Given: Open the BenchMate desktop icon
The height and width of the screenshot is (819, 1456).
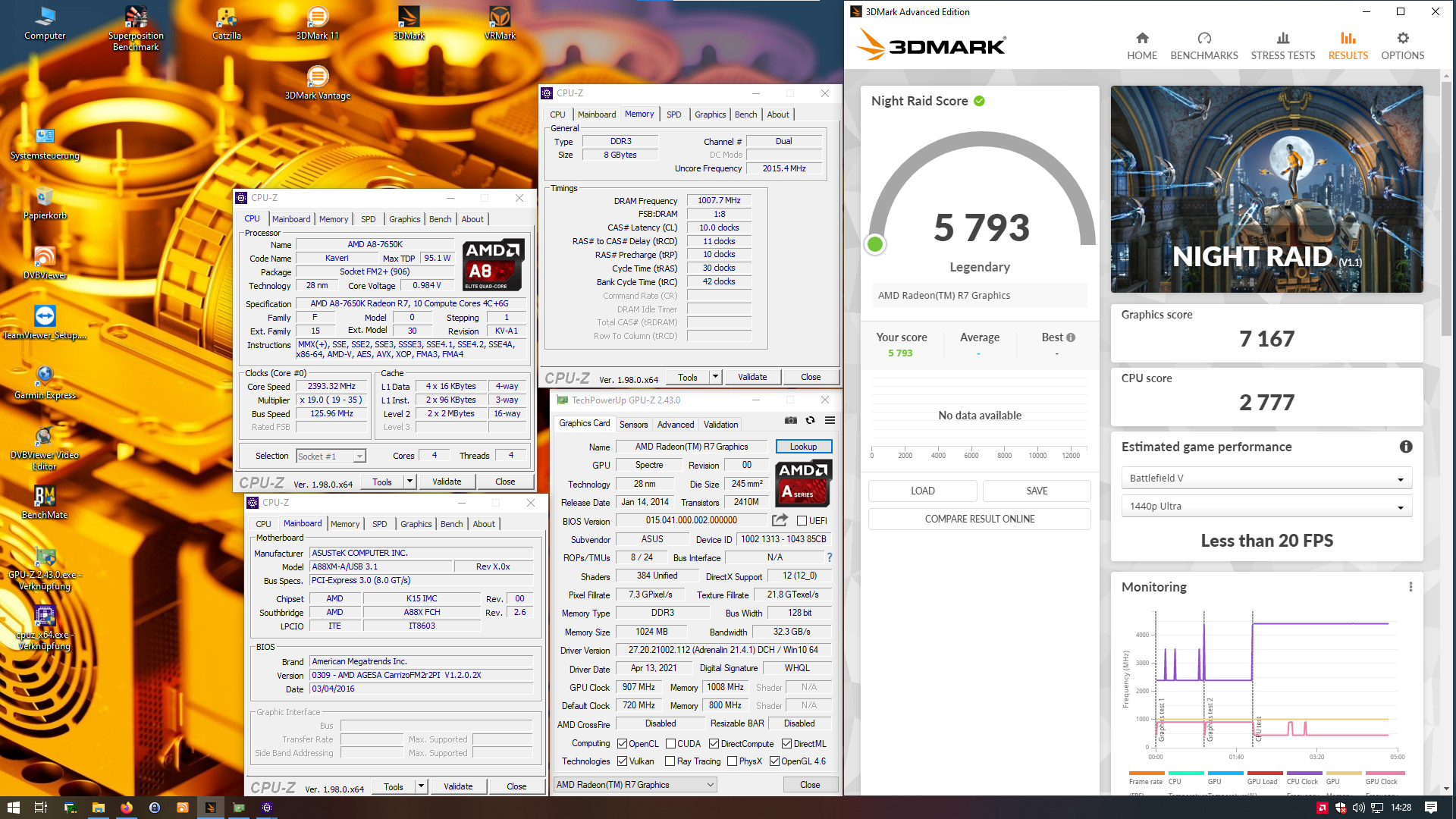Looking at the screenshot, I should [45, 502].
